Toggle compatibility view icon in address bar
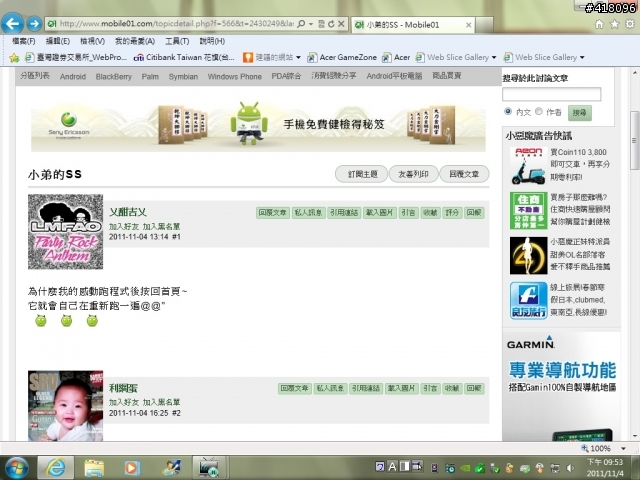This screenshot has width=640, height=480. point(322,24)
